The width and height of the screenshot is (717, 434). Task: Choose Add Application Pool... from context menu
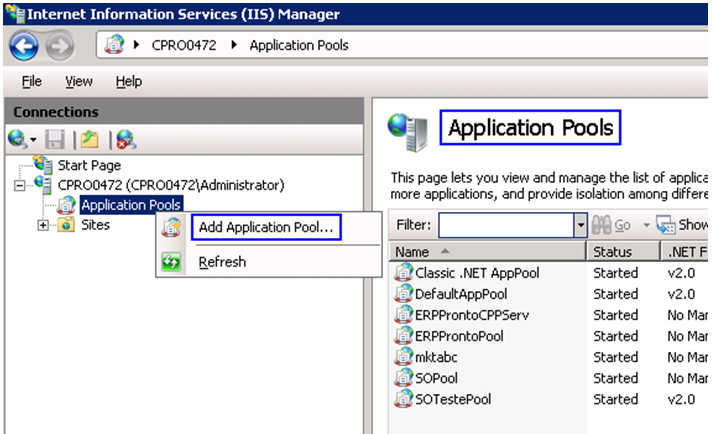click(x=266, y=227)
